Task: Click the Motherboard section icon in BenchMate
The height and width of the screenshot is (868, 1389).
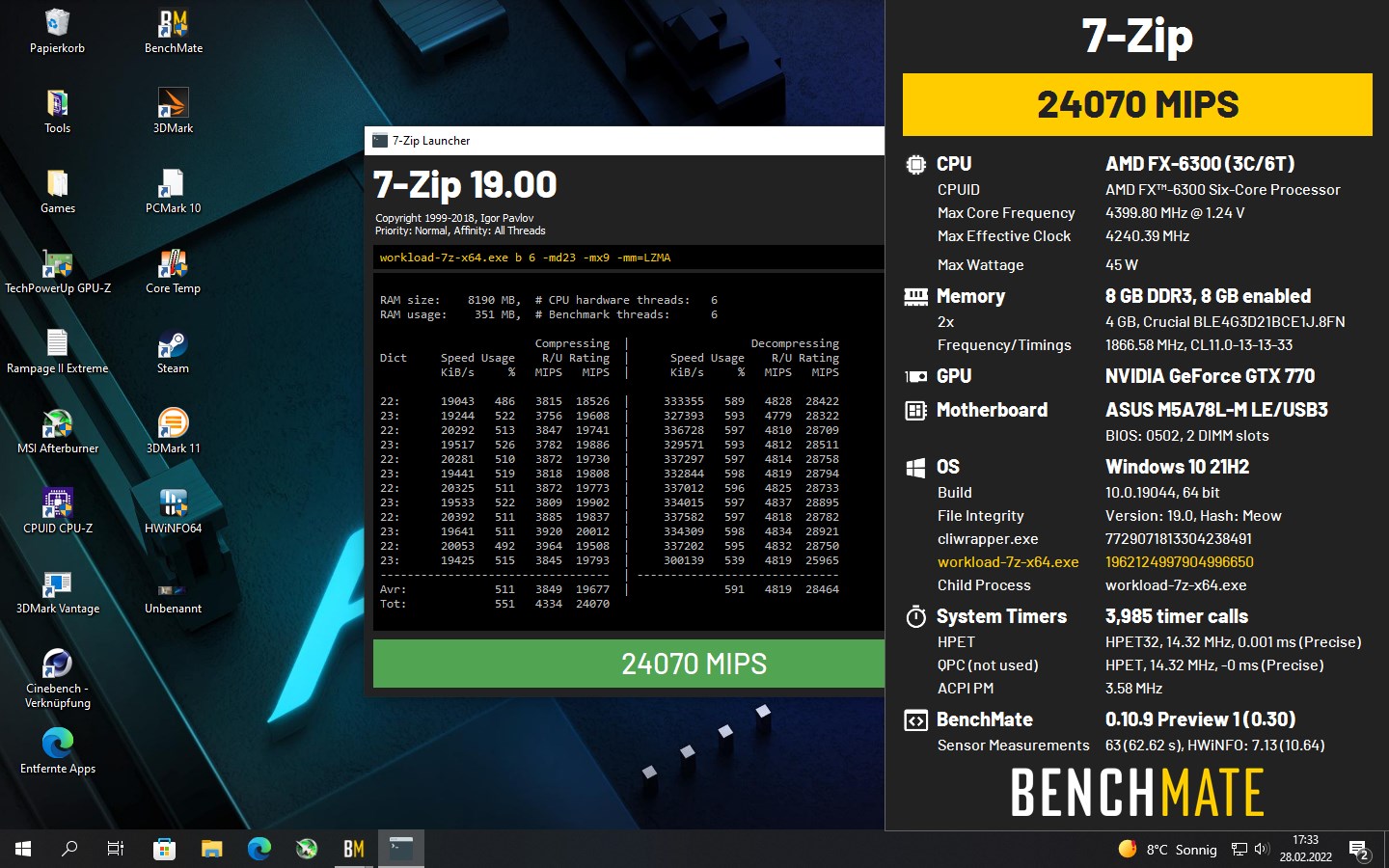Action: tap(915, 410)
